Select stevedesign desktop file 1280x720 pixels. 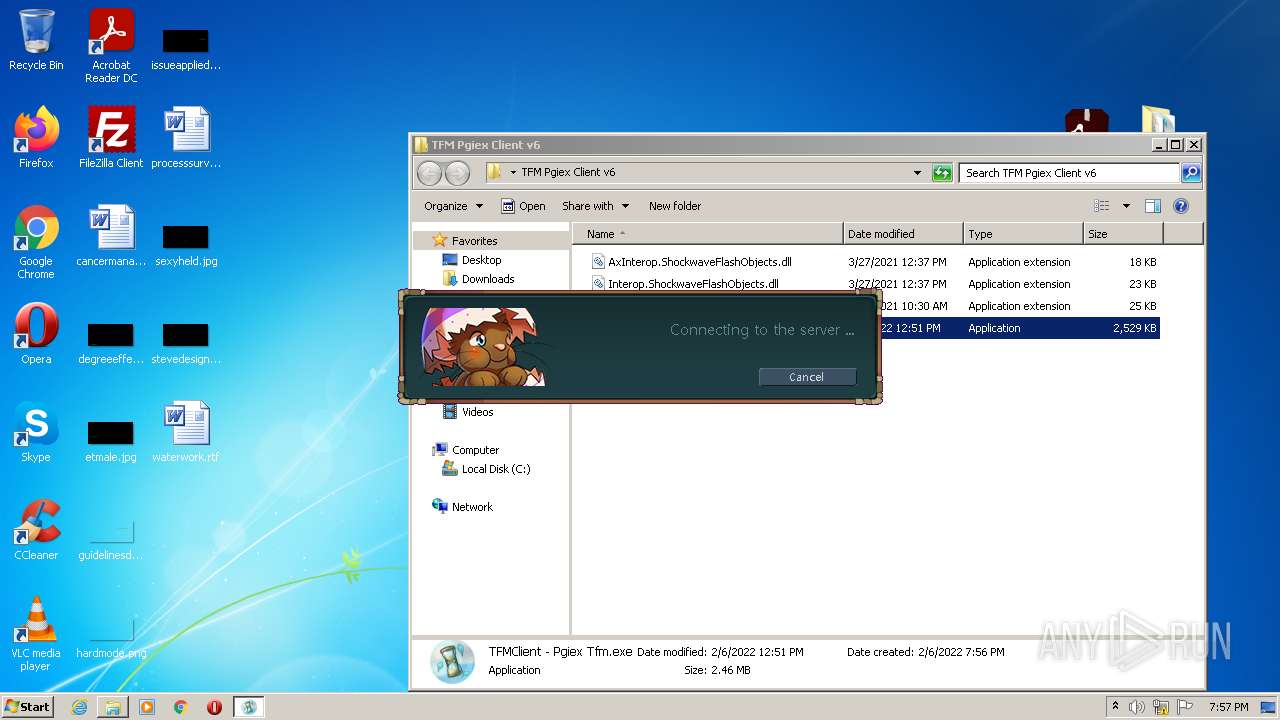coord(186,342)
